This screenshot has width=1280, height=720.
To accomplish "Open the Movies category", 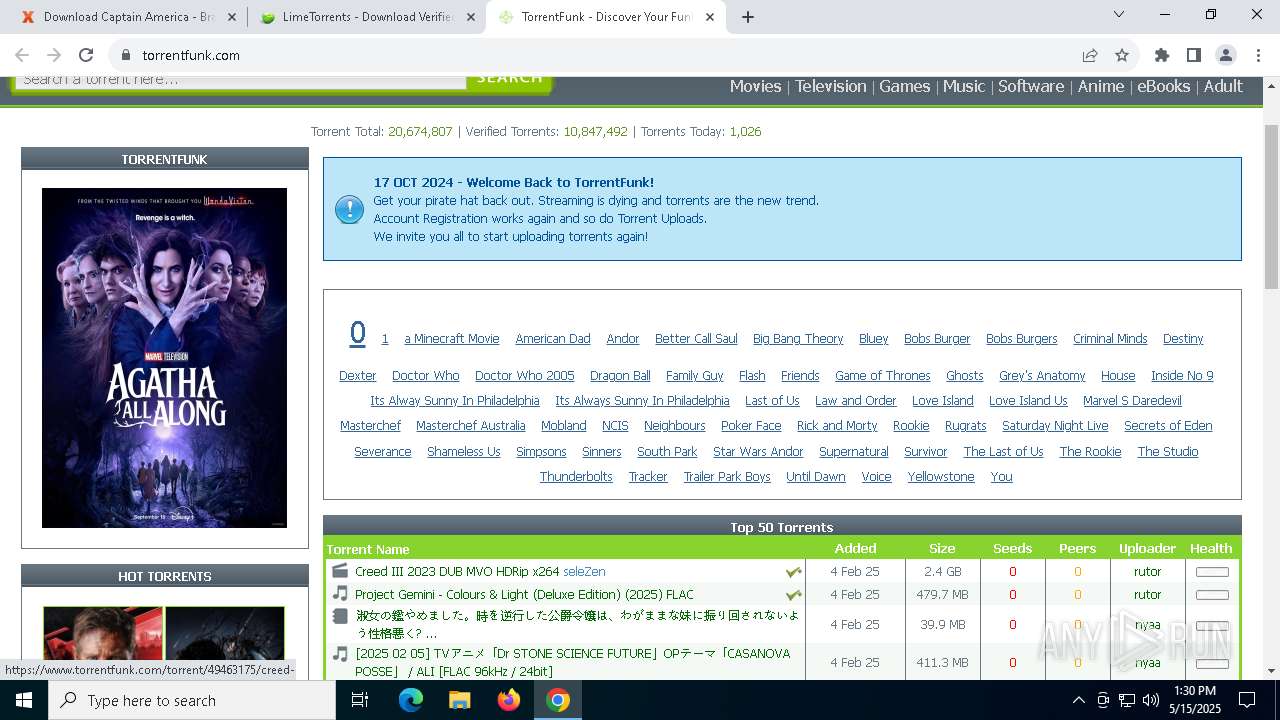I will 755,86.
